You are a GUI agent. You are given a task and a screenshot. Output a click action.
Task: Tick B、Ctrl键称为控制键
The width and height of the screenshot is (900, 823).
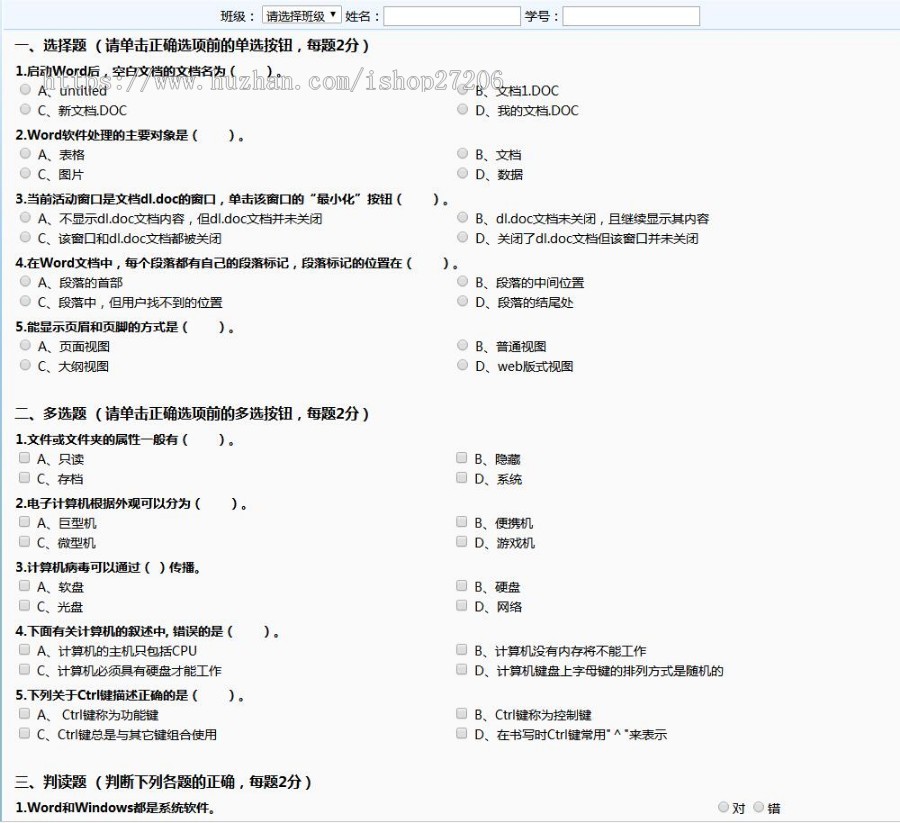point(461,713)
